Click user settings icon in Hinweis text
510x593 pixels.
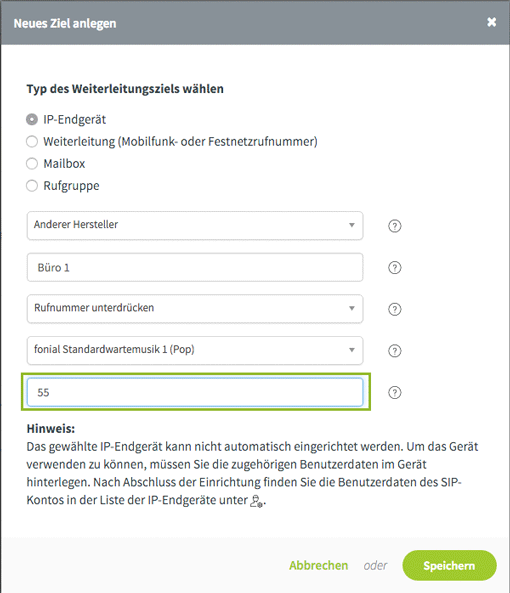pos(257,501)
